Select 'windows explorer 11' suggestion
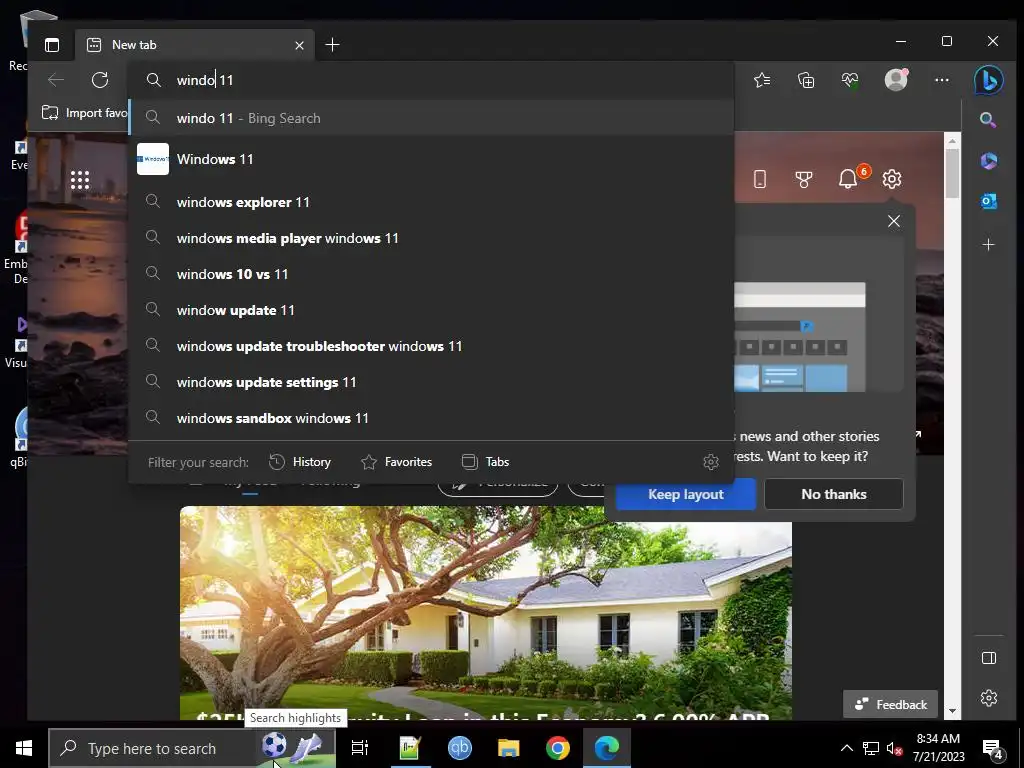The height and width of the screenshot is (768, 1024). click(431, 202)
